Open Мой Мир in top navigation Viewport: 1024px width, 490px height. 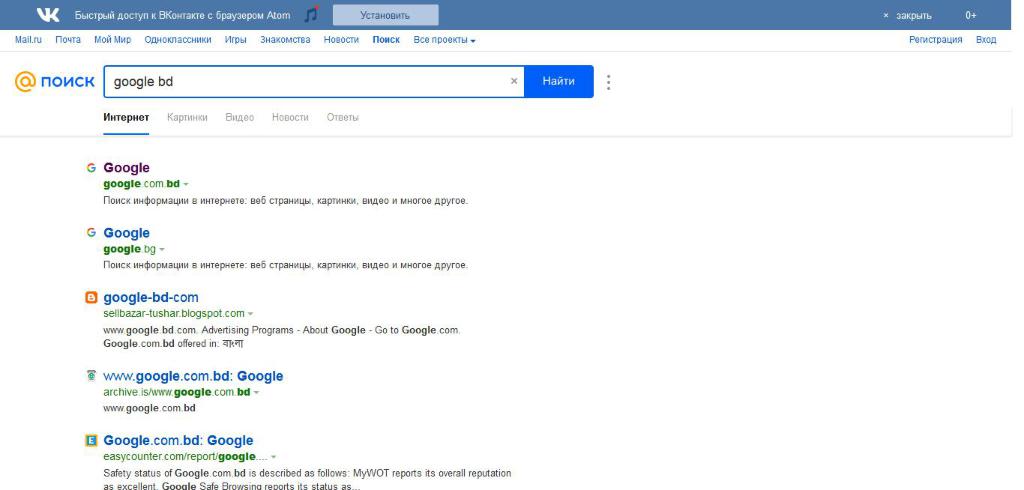pos(112,40)
